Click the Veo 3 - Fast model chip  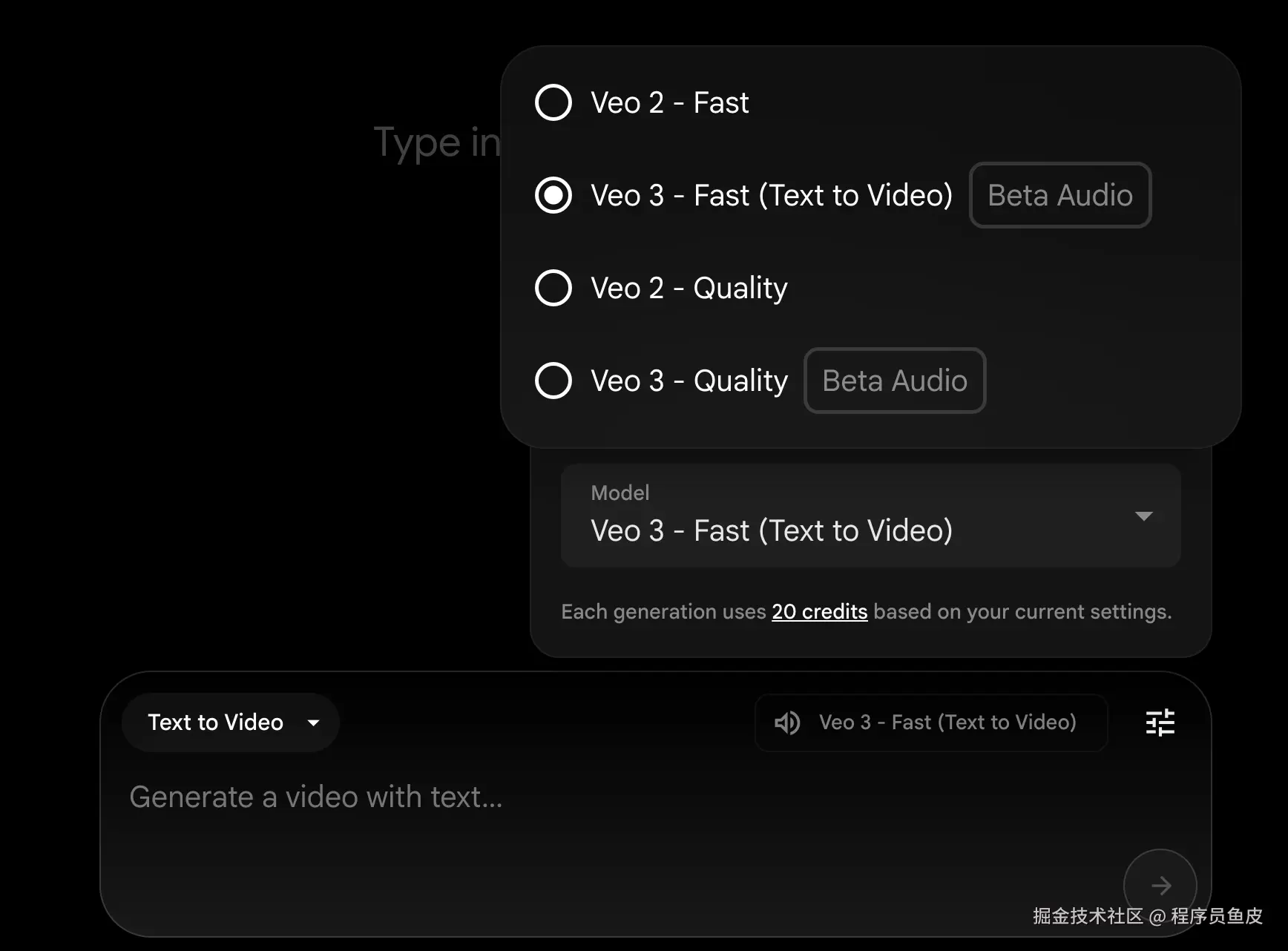pos(947,723)
